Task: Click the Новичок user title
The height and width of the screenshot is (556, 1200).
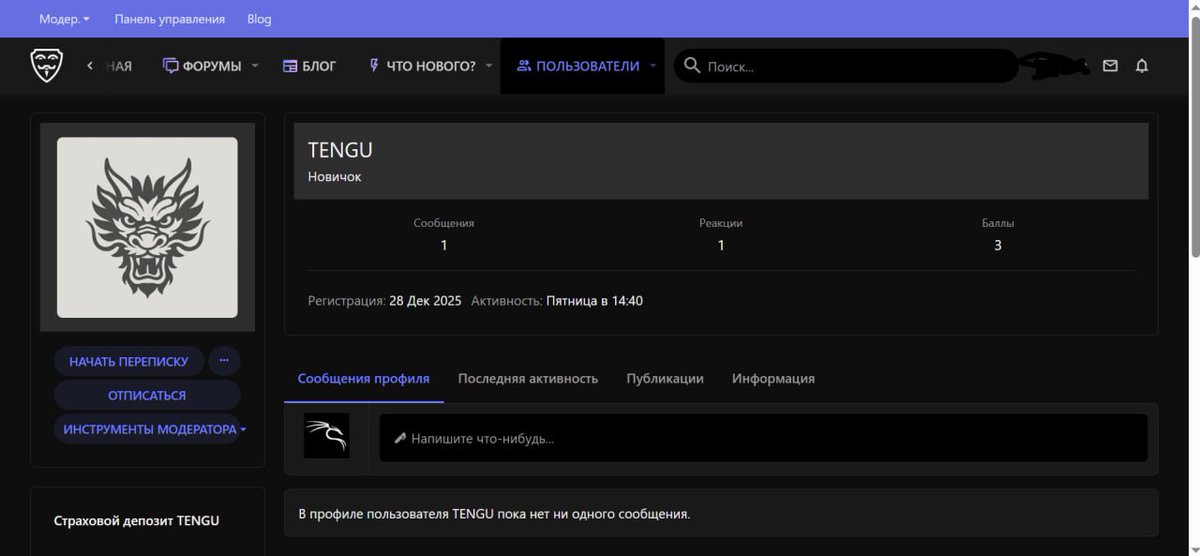Action: [335, 176]
